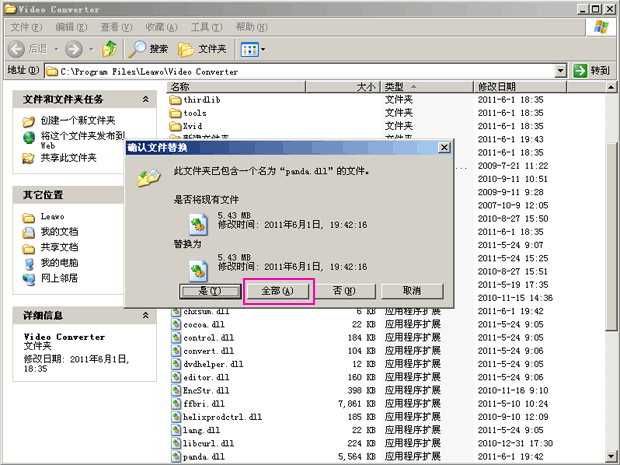620x465 pixels.
Task: Click the Go (转到) button
Action: coord(592,71)
